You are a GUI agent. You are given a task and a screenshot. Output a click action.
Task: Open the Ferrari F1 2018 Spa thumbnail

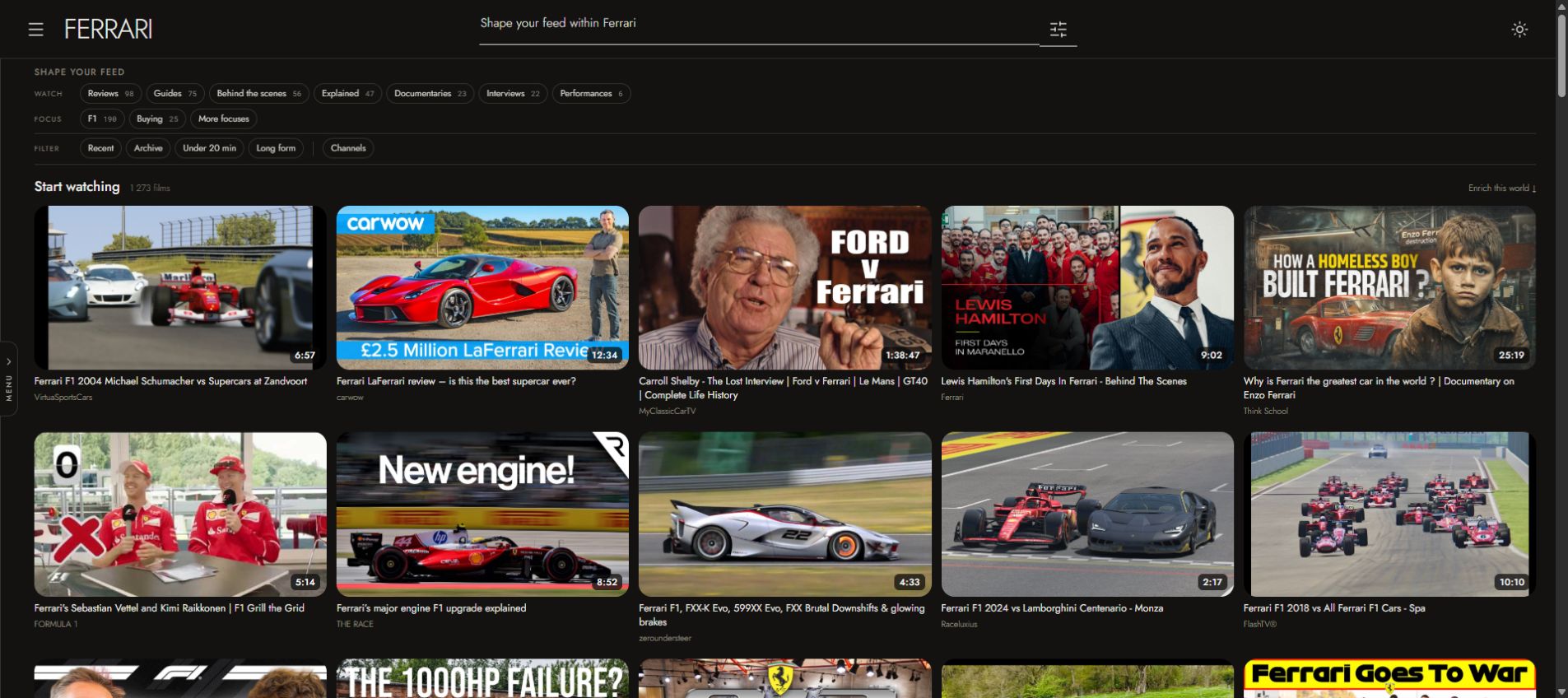point(1389,514)
